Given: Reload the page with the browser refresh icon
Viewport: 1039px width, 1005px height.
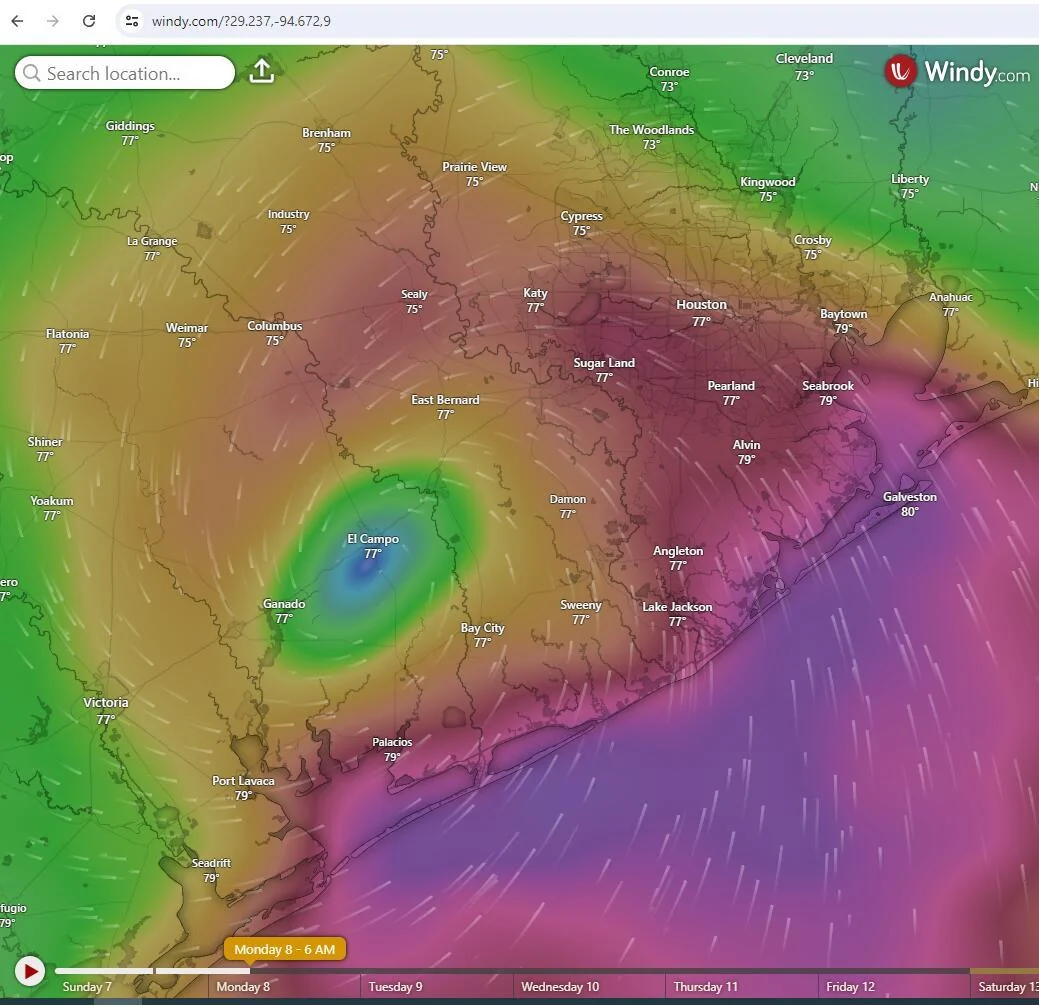Looking at the screenshot, I should [89, 20].
